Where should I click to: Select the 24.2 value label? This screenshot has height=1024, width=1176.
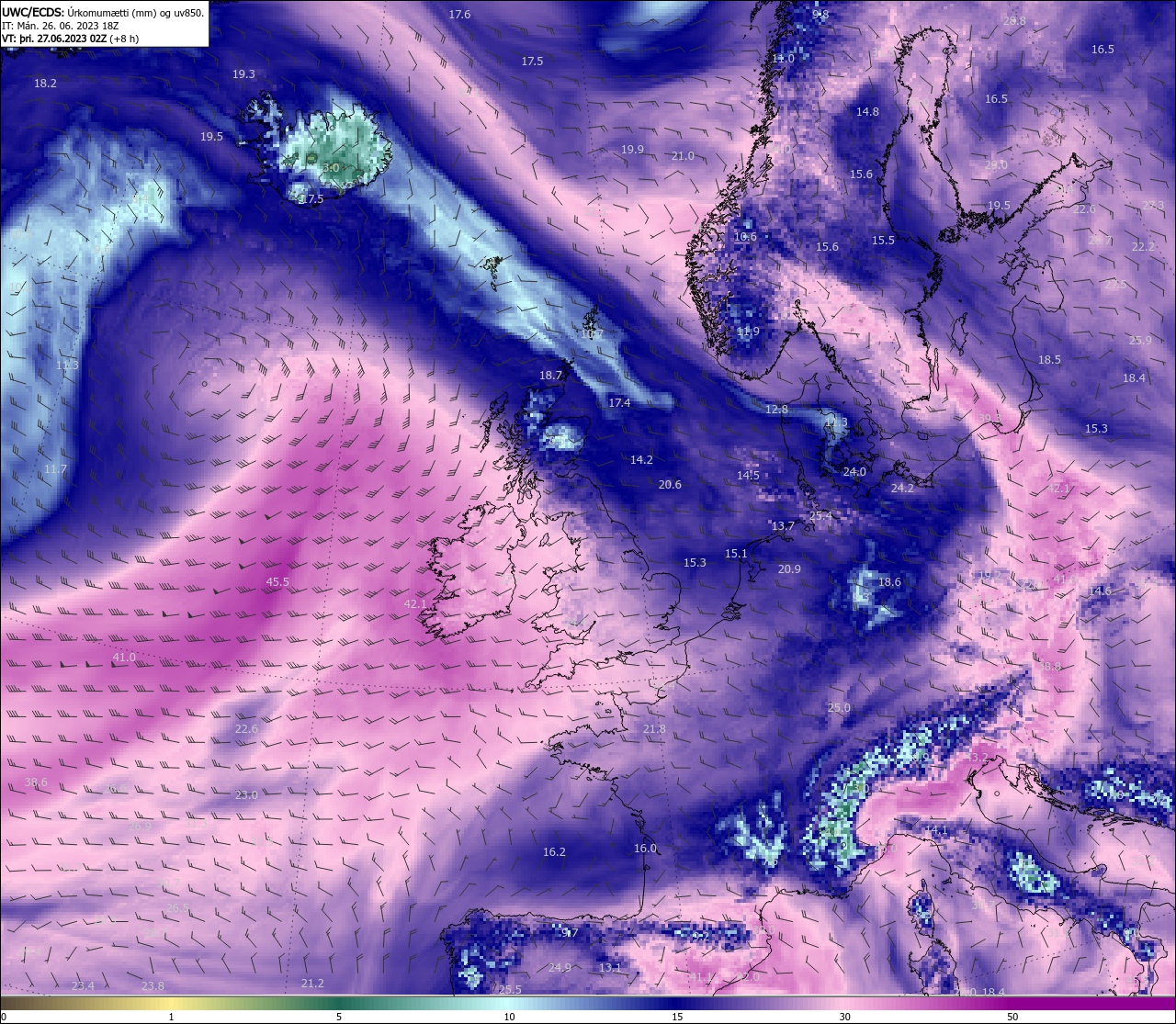pyautogui.click(x=902, y=489)
